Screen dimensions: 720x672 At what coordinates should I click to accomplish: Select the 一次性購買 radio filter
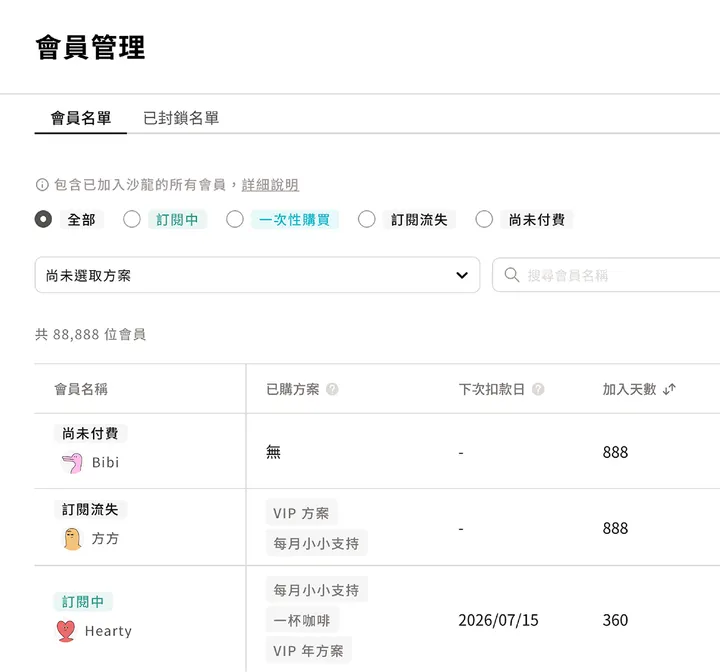(235, 219)
